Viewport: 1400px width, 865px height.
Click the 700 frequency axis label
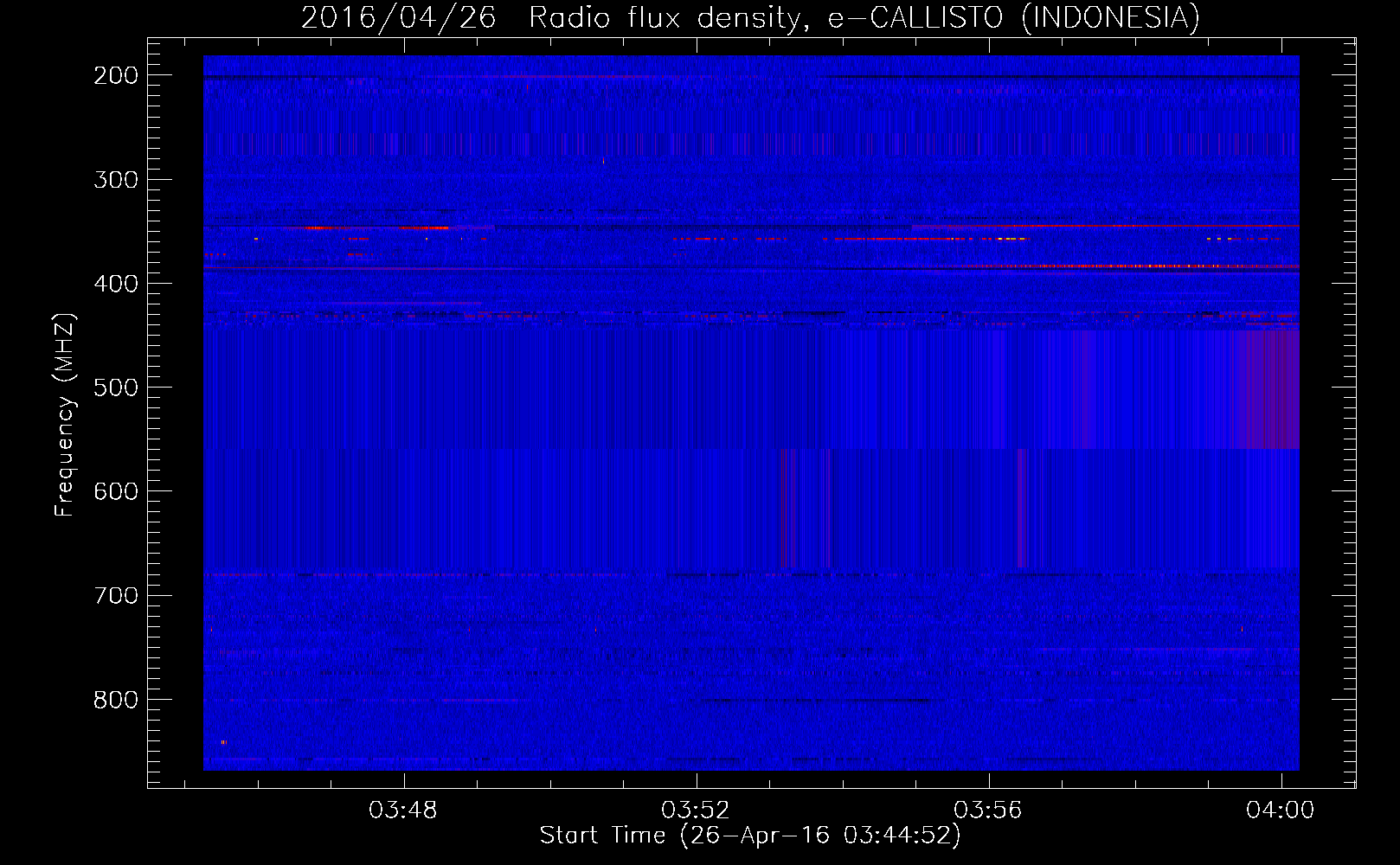[116, 595]
